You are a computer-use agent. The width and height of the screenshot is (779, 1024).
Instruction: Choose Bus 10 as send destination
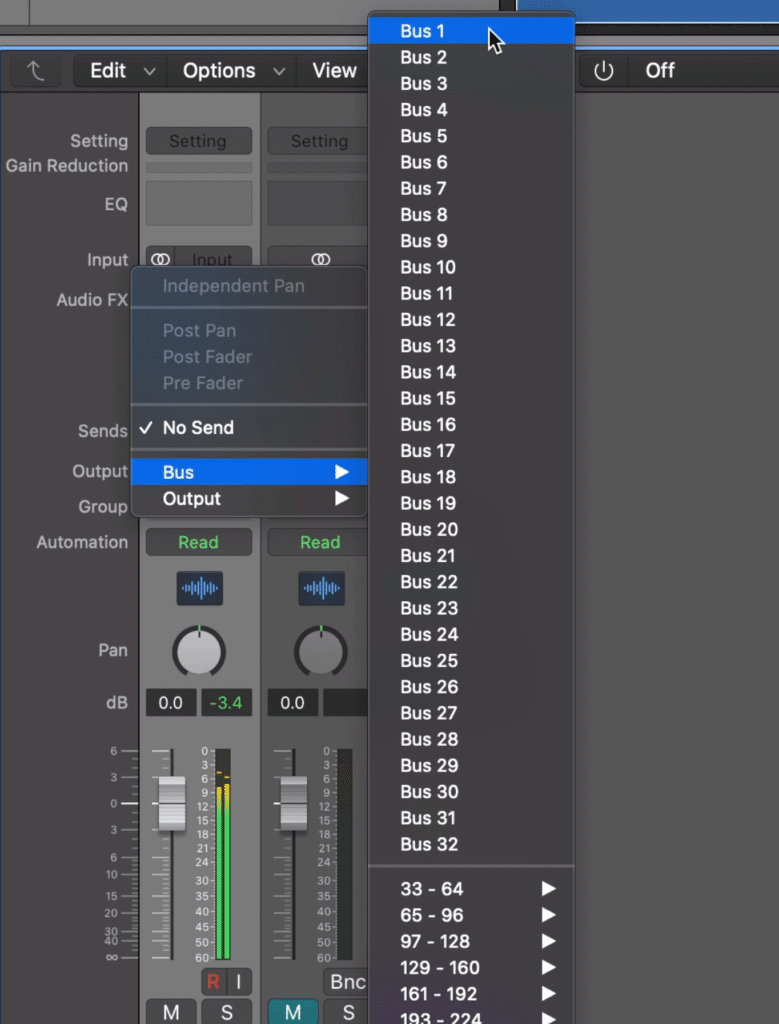471,267
